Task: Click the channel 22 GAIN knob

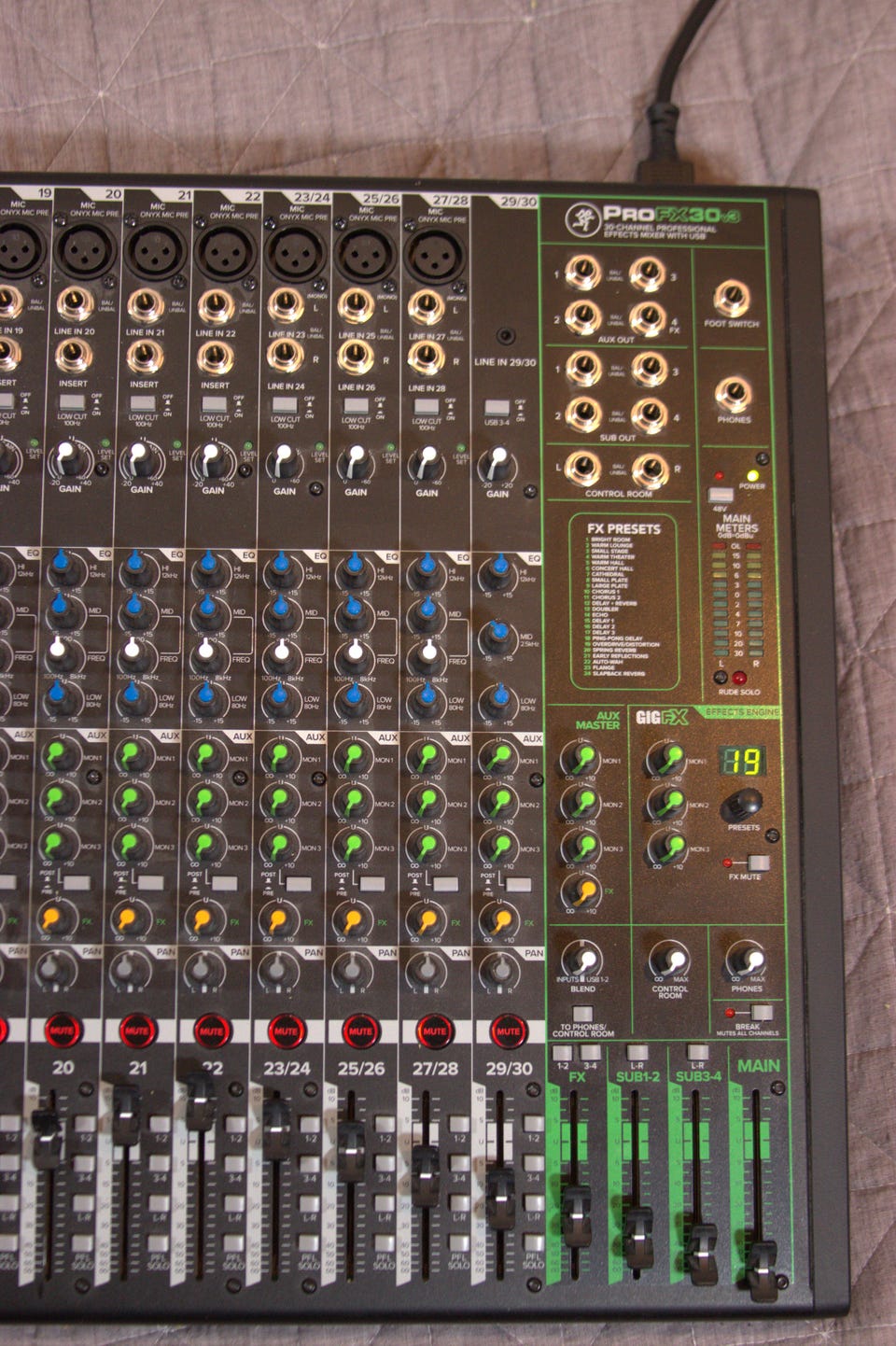Action: [210, 460]
